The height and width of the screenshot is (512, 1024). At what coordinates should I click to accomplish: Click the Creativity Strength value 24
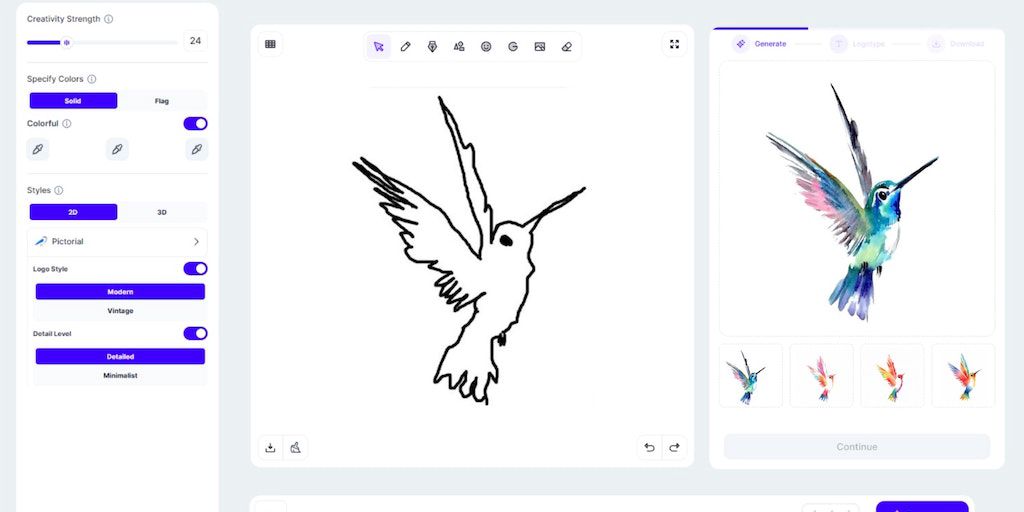coord(195,40)
